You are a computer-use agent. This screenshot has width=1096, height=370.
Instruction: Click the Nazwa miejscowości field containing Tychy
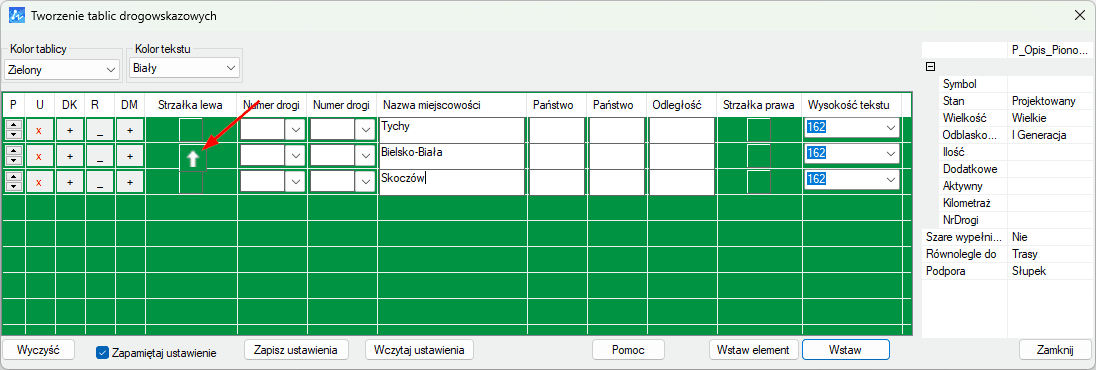click(452, 130)
